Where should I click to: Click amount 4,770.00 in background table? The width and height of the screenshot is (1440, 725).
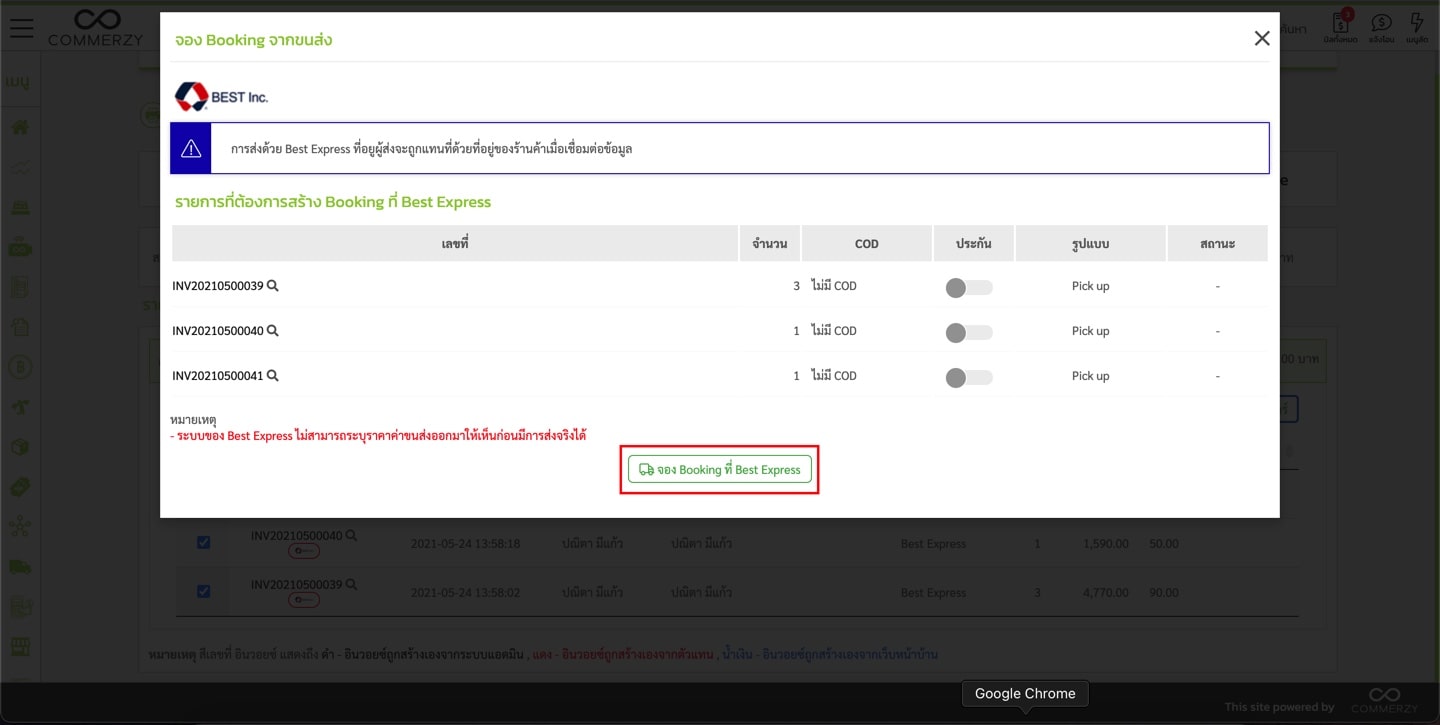[x=1106, y=593]
